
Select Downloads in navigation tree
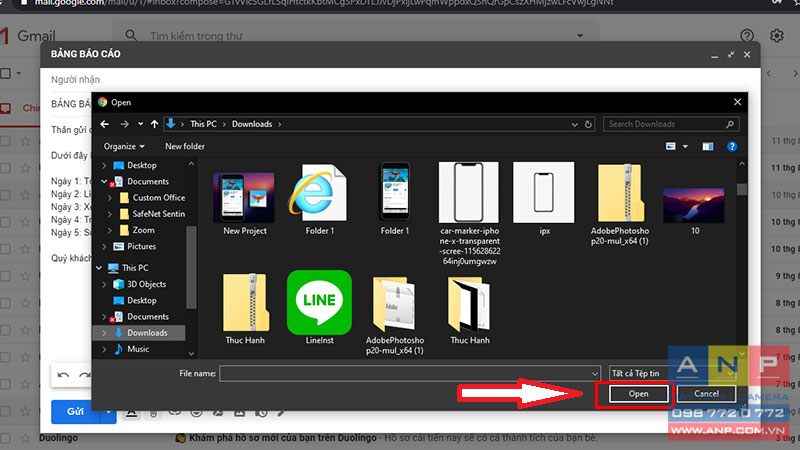tap(140, 333)
